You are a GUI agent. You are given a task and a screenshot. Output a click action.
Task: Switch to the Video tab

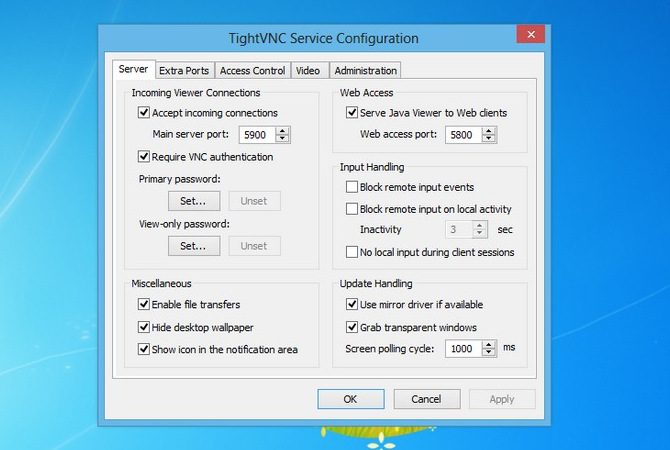308,71
